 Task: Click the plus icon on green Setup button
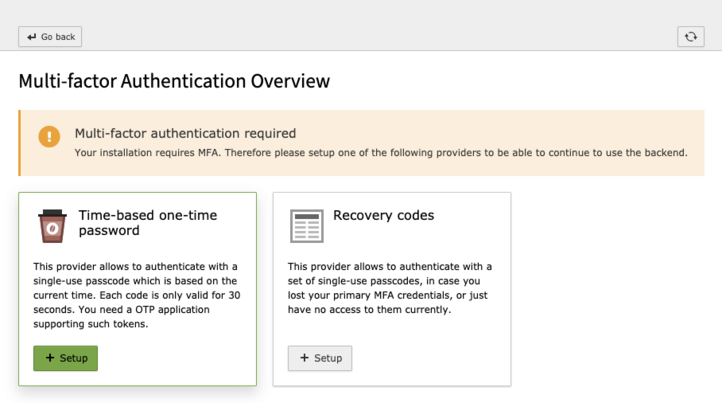tap(50, 358)
